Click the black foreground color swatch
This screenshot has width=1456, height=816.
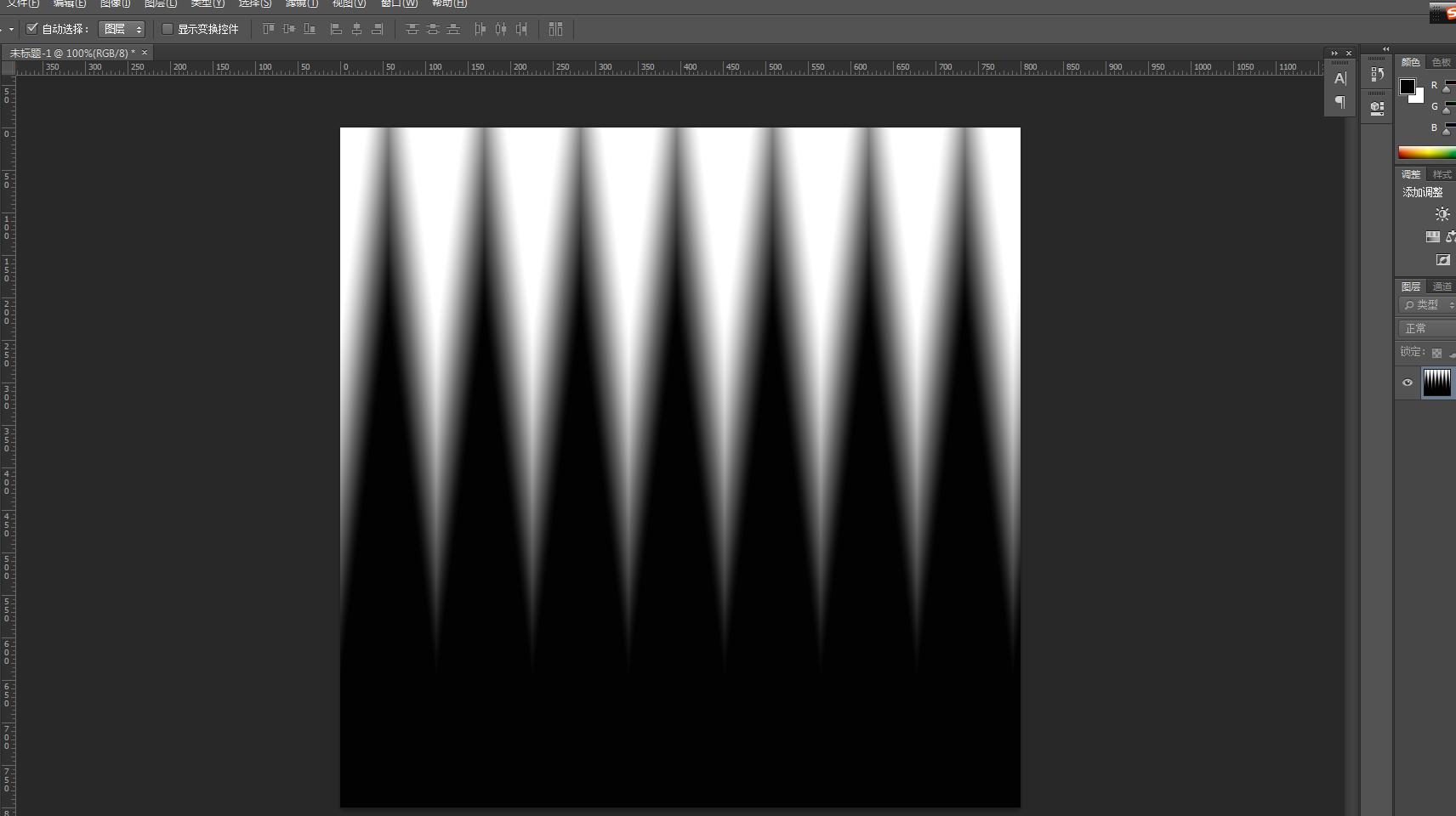(x=1408, y=86)
